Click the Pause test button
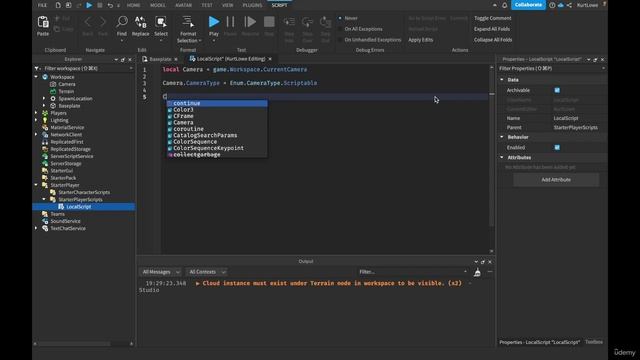The height and width of the screenshot is (360, 640). [x=230, y=22]
